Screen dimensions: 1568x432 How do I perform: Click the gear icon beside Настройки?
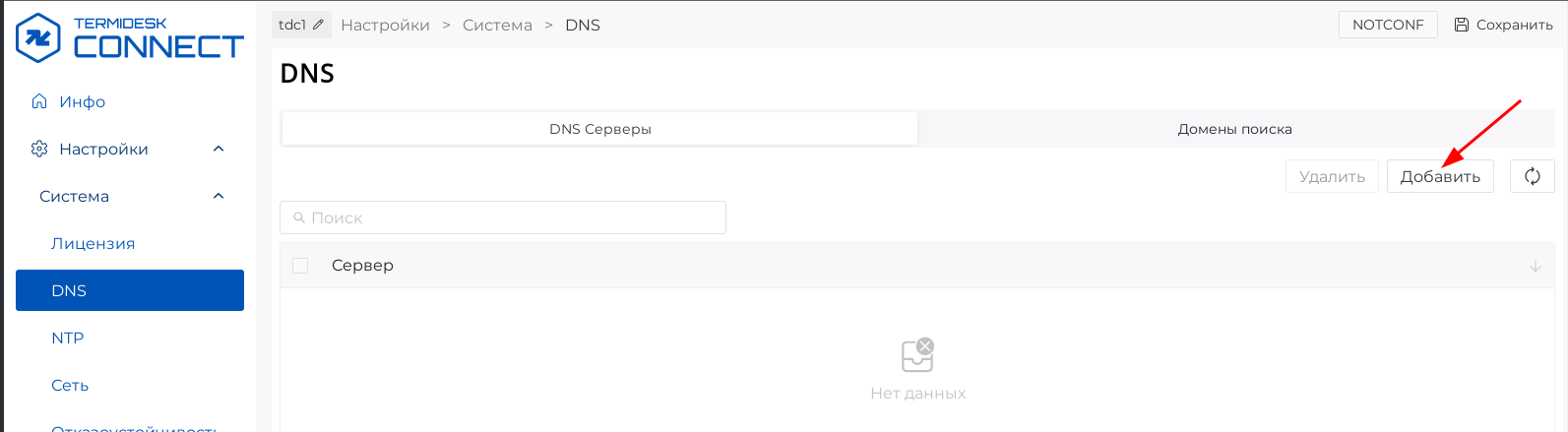[39, 149]
